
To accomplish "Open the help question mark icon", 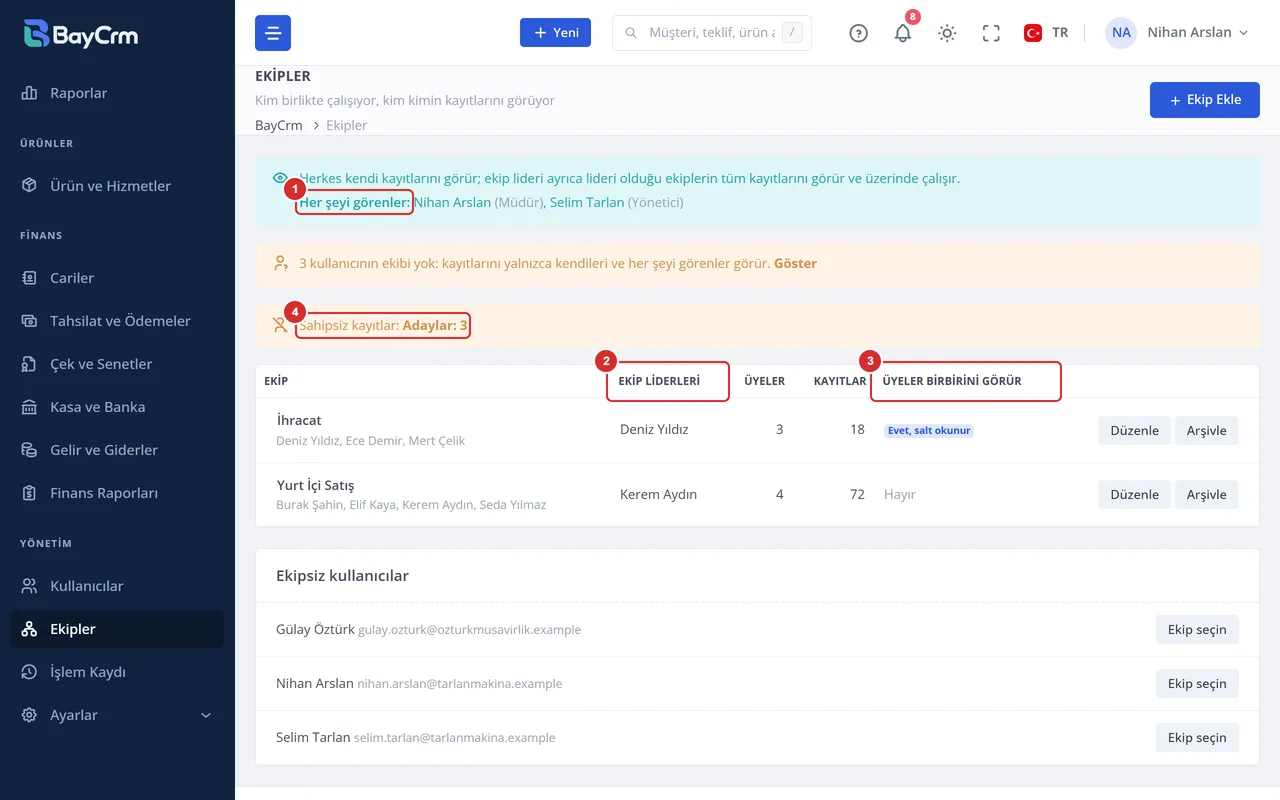I will click(x=858, y=33).
